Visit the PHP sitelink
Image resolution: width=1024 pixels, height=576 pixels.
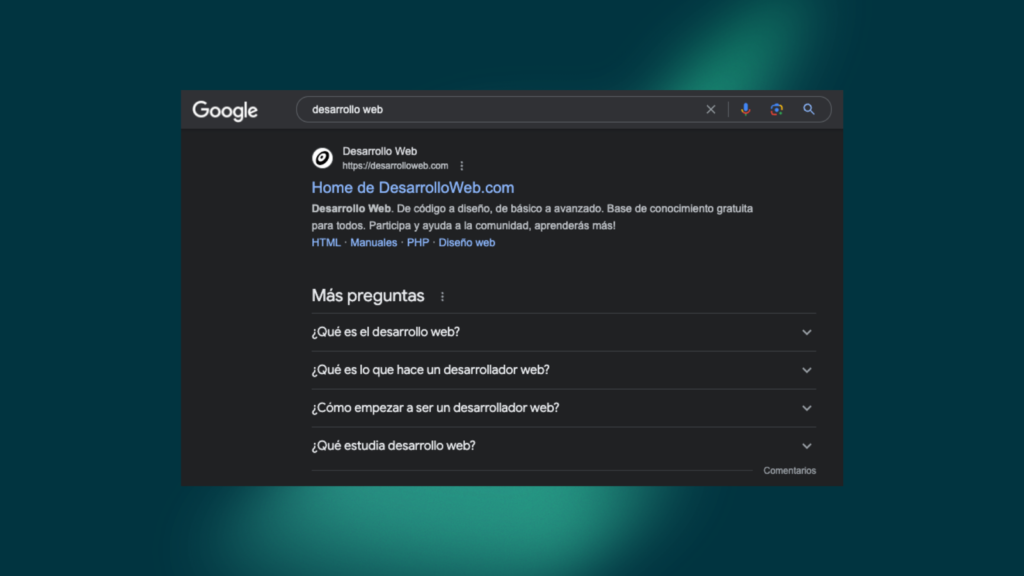417,242
